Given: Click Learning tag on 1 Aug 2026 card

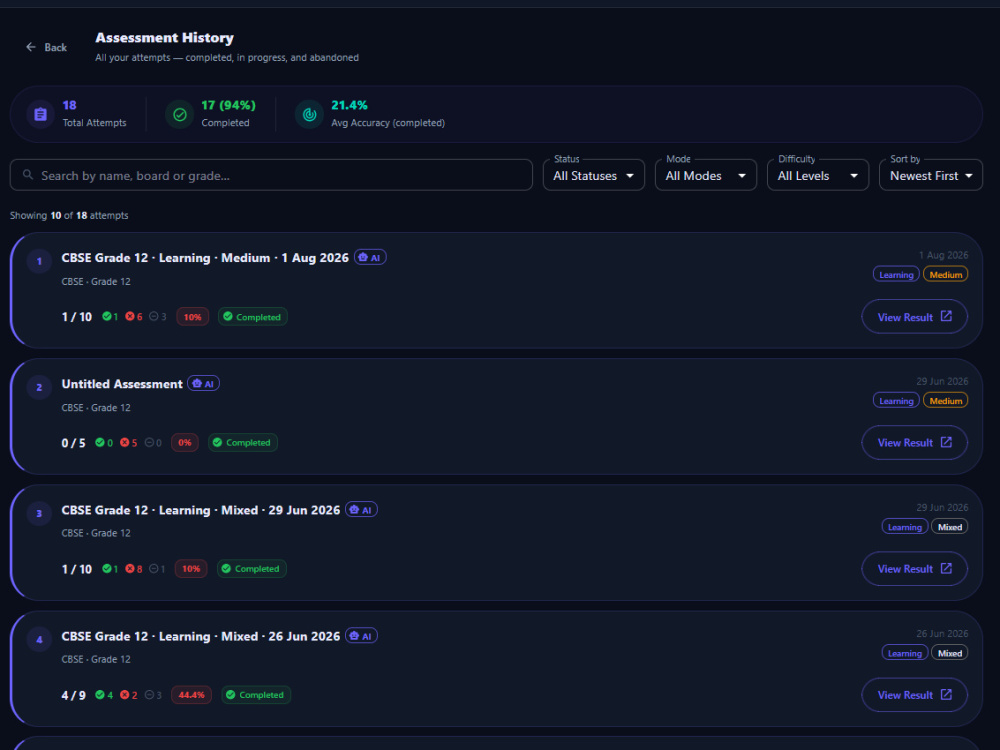Looking at the screenshot, I should tap(896, 275).
